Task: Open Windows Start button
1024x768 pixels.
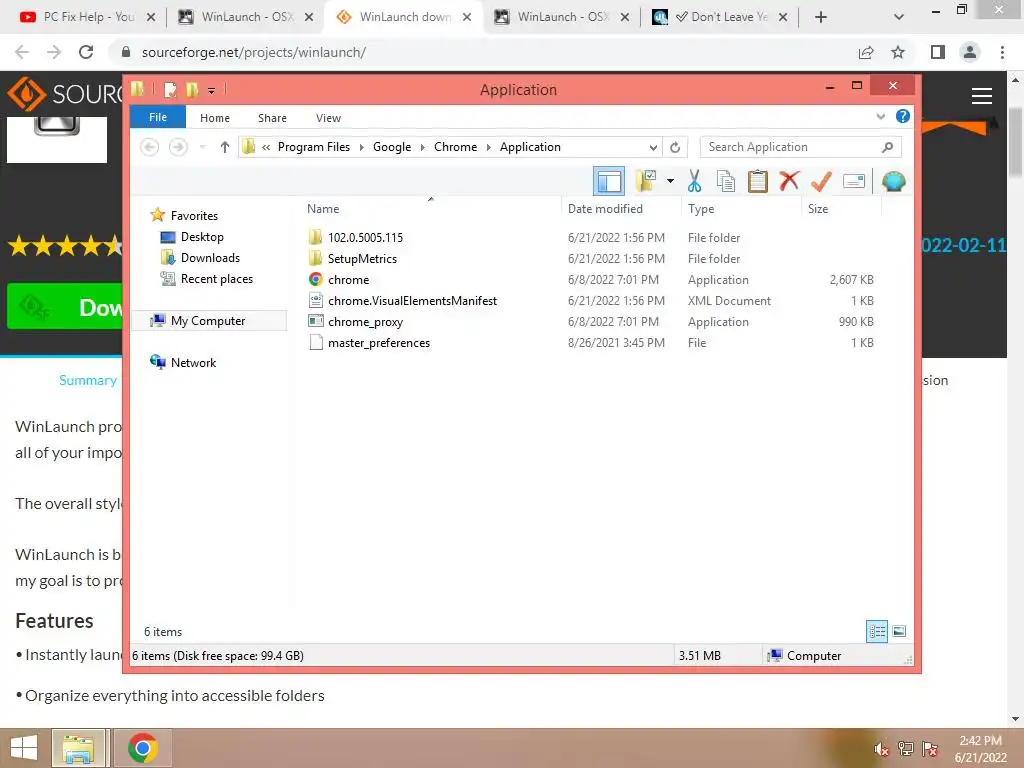Action: (24, 748)
